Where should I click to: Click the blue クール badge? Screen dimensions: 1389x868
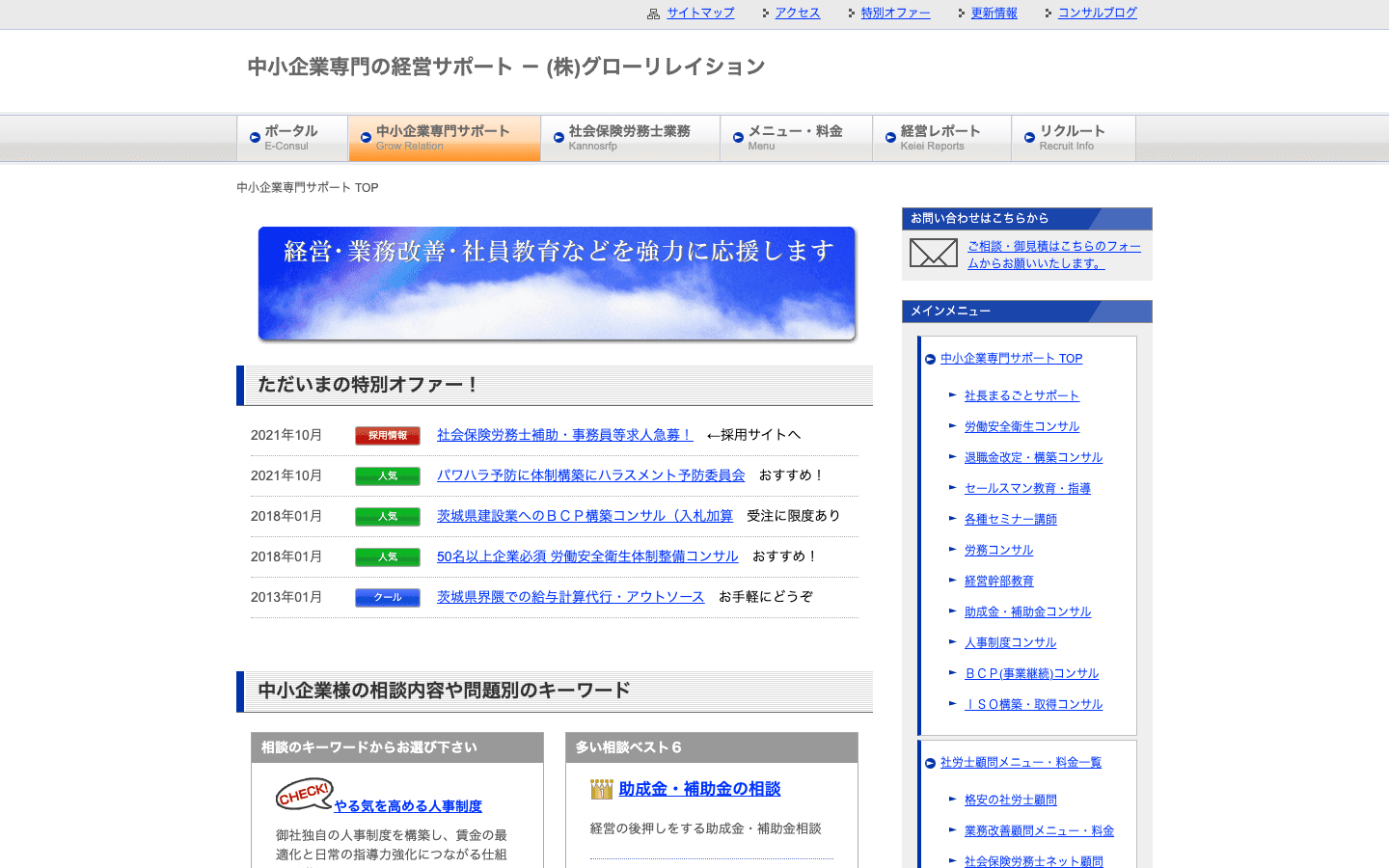tap(388, 598)
